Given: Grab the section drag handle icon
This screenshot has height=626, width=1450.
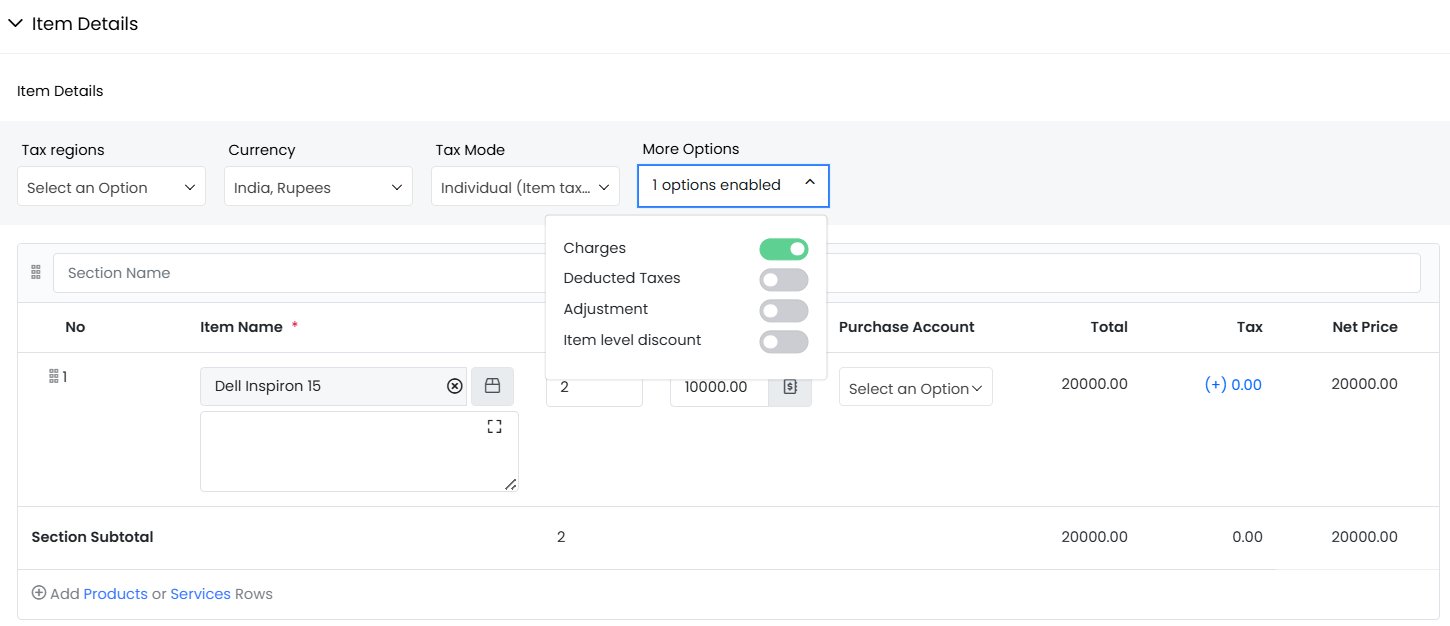Looking at the screenshot, I should [36, 272].
